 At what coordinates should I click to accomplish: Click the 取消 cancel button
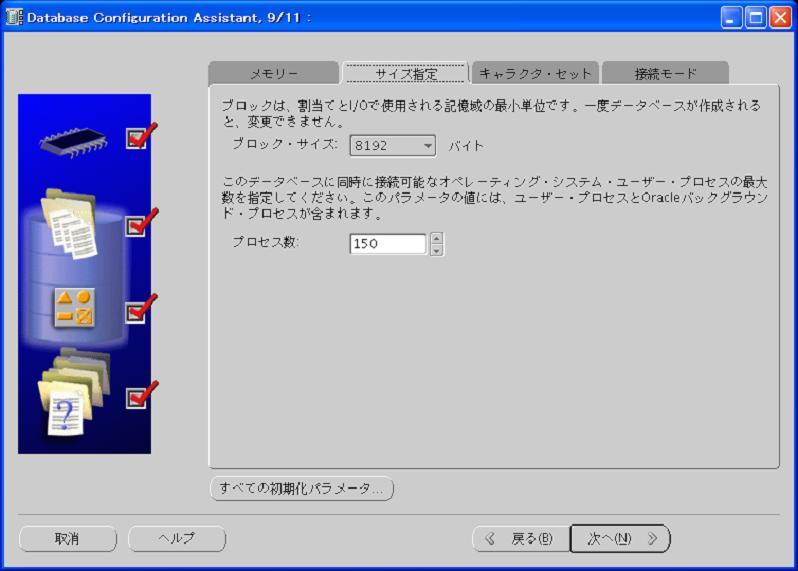(x=68, y=538)
